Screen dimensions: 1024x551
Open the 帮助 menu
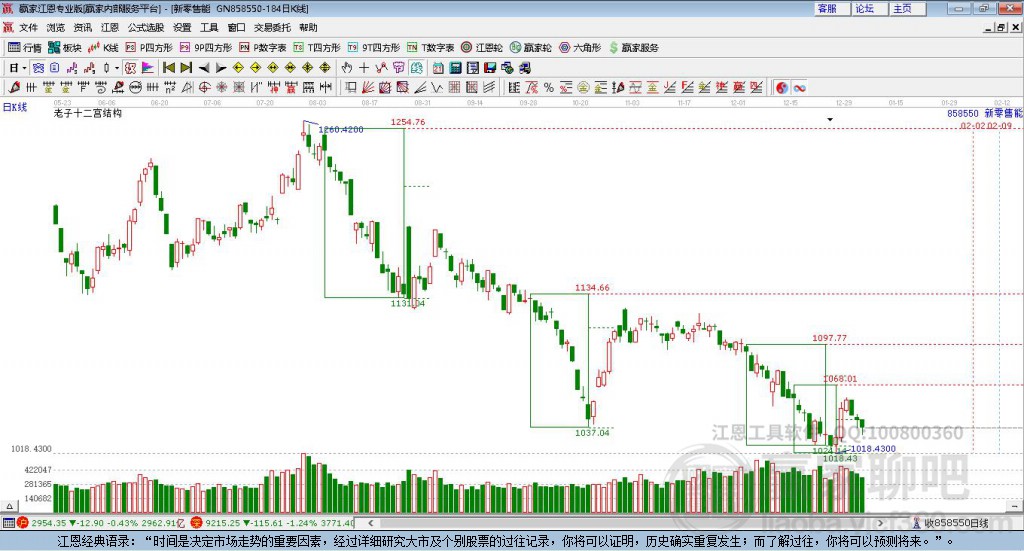(x=308, y=27)
